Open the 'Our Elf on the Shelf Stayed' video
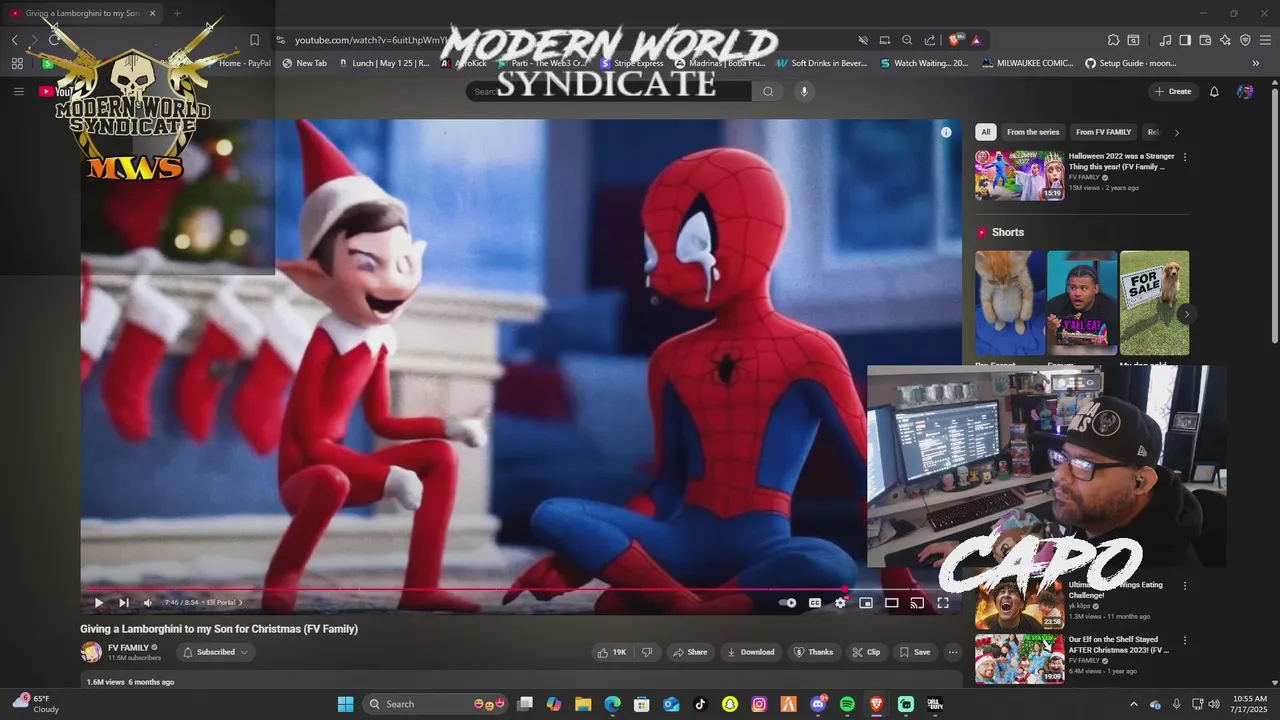The height and width of the screenshot is (720, 1280). pos(1020,658)
